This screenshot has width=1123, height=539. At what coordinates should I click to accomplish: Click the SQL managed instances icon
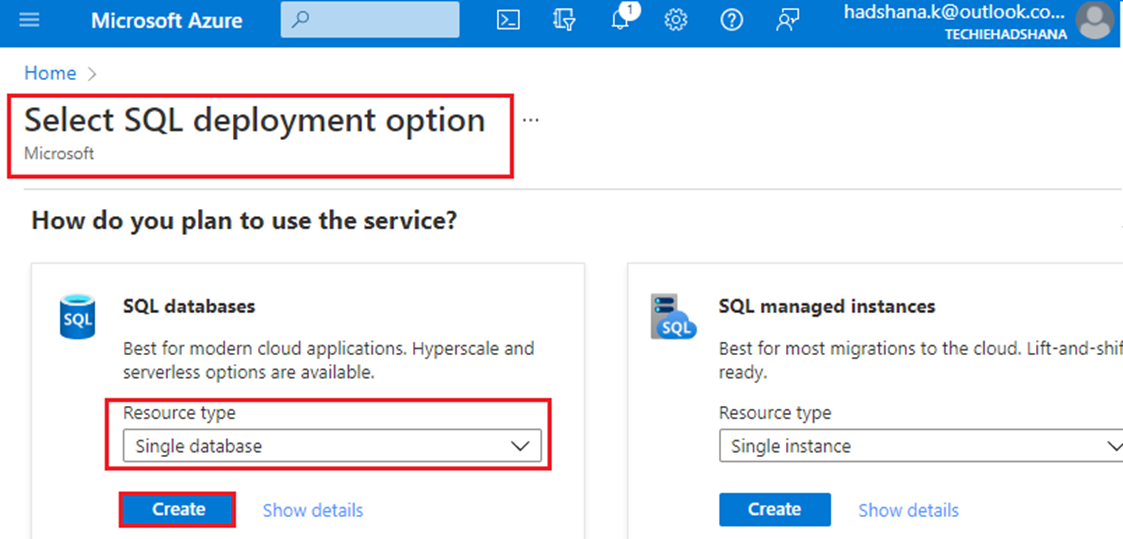click(x=673, y=316)
